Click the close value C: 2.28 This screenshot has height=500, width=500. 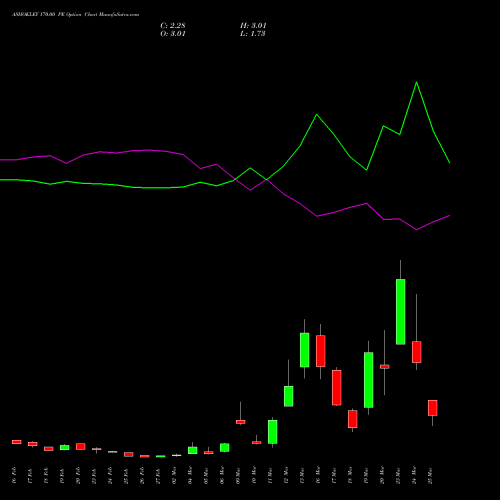click(x=173, y=26)
